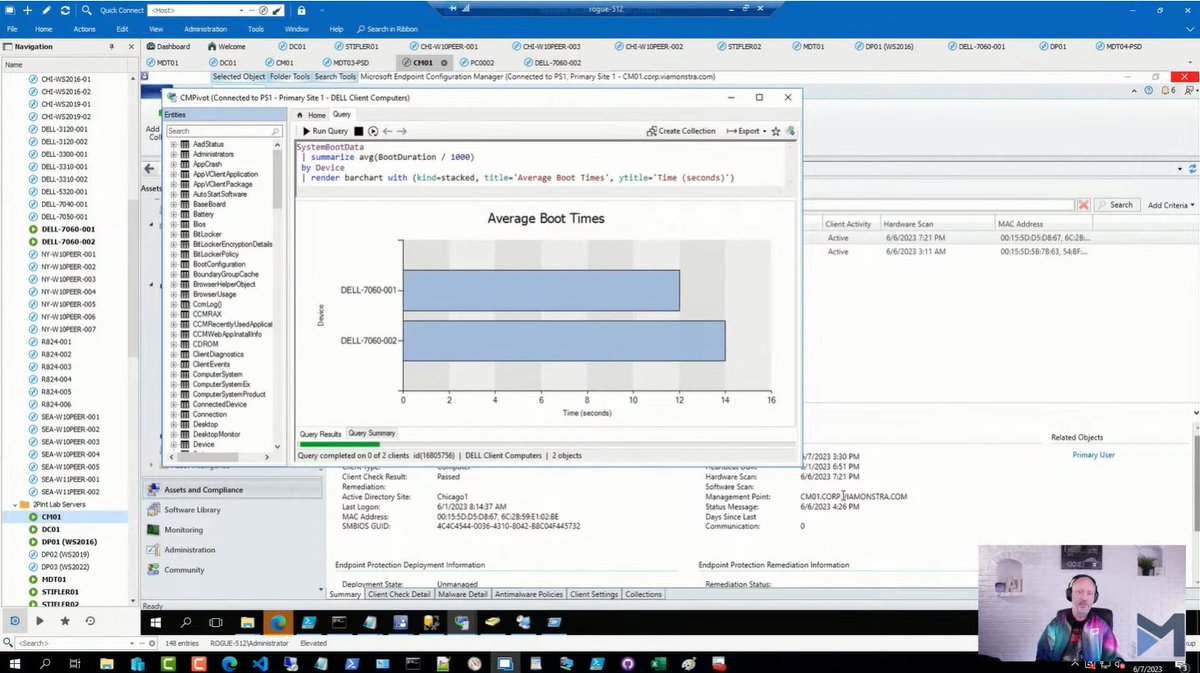Click the Search button next to filter box
Screen dimensions: 1200x673
(1115, 204)
